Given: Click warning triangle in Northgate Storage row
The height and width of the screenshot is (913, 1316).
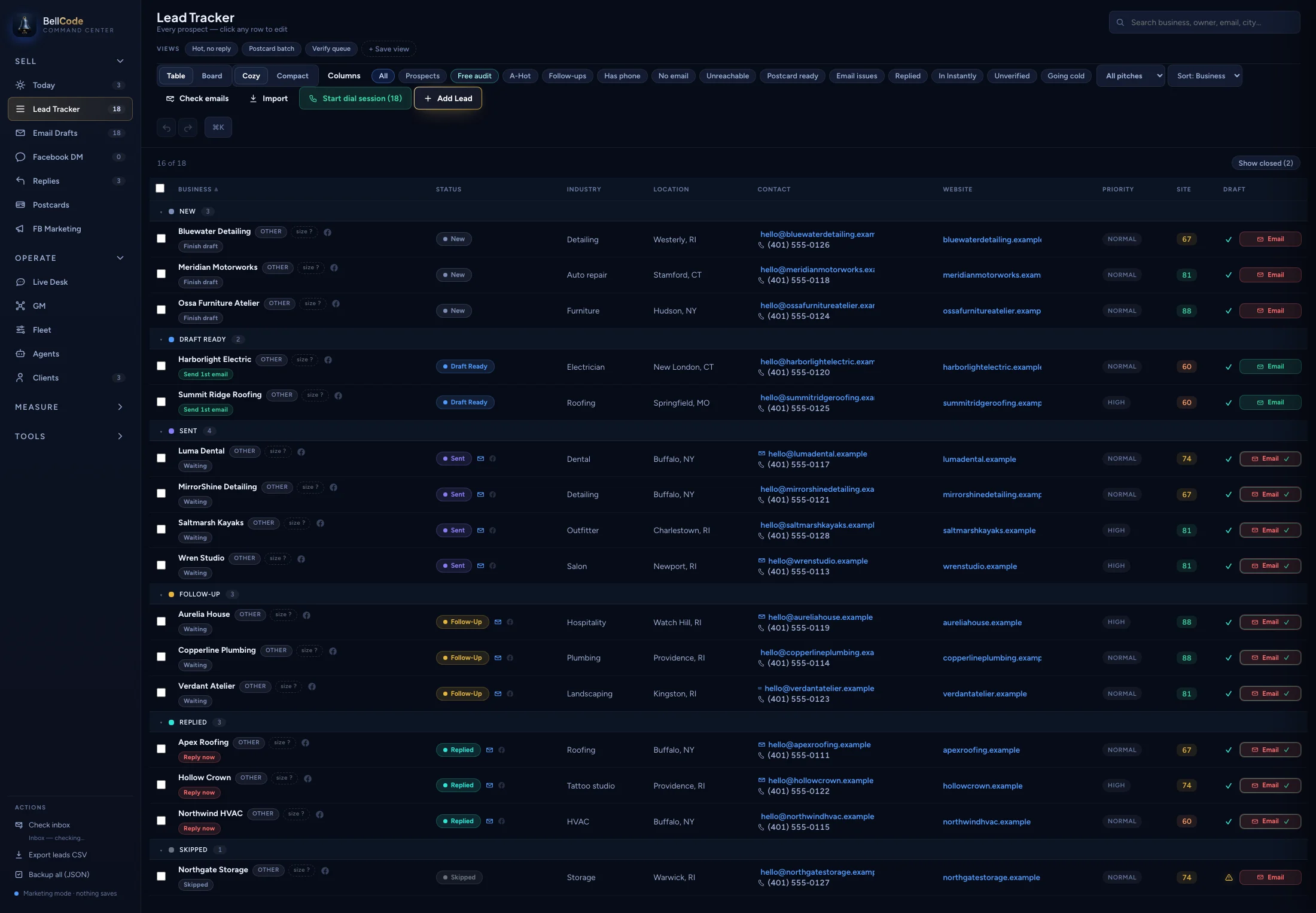Looking at the screenshot, I should pos(1229,878).
